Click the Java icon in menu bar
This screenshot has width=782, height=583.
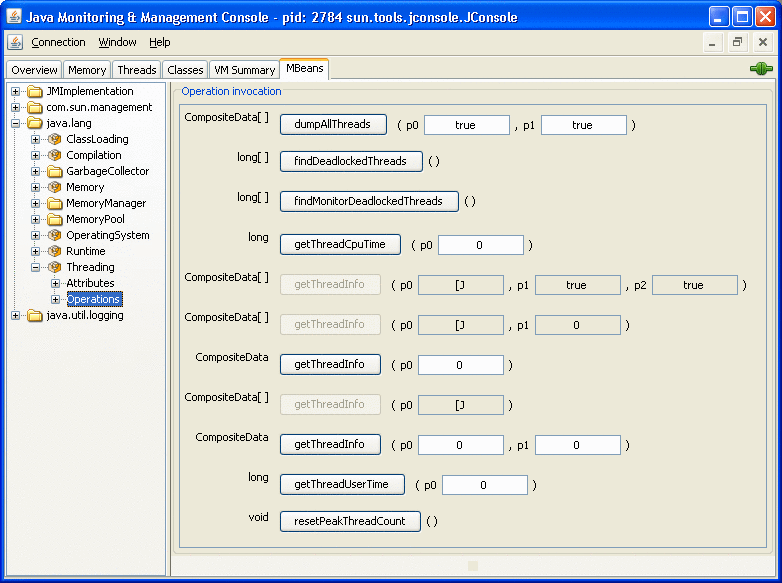pyautogui.click(x=15, y=42)
